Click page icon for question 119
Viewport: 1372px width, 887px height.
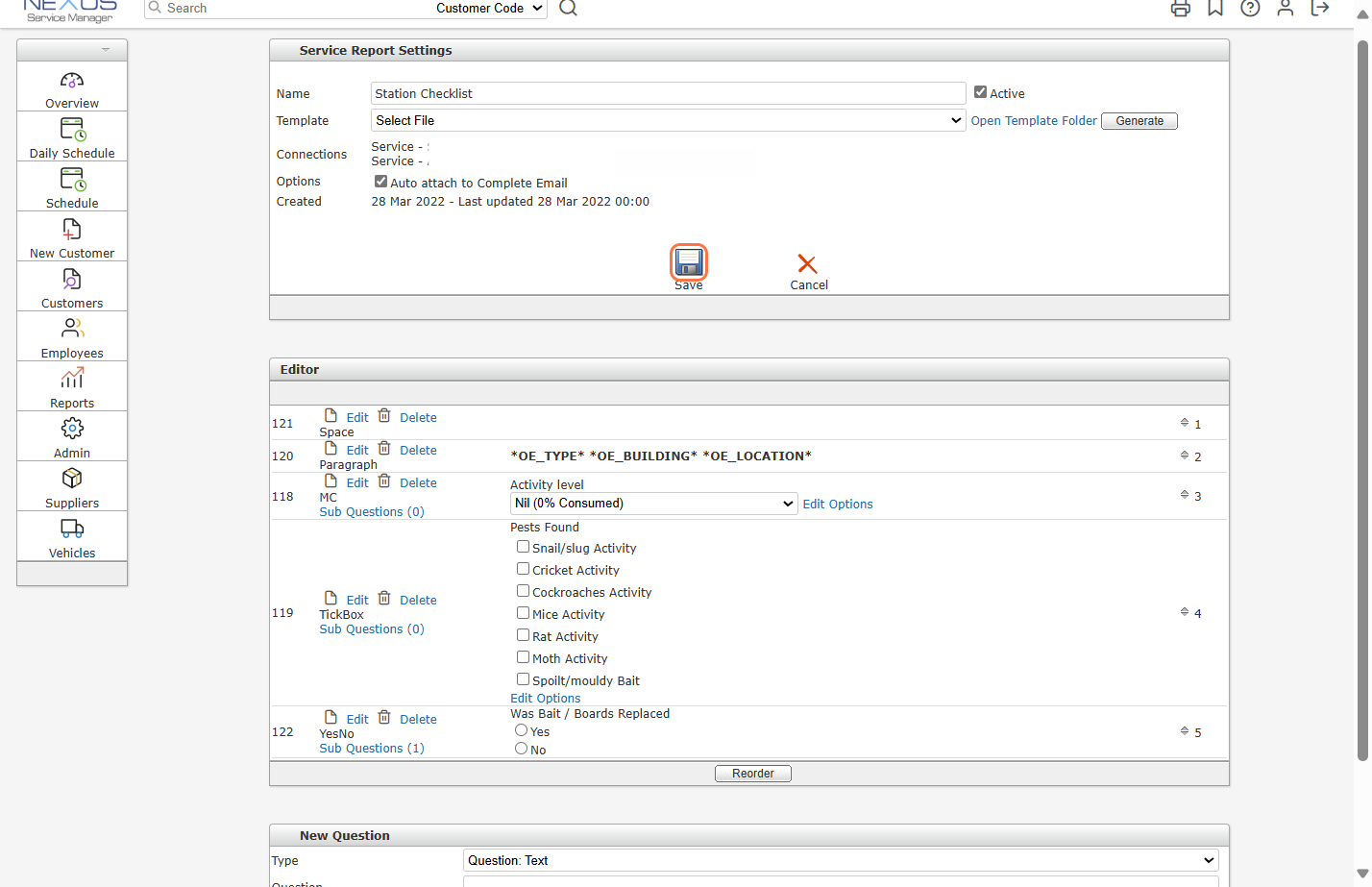click(331, 598)
